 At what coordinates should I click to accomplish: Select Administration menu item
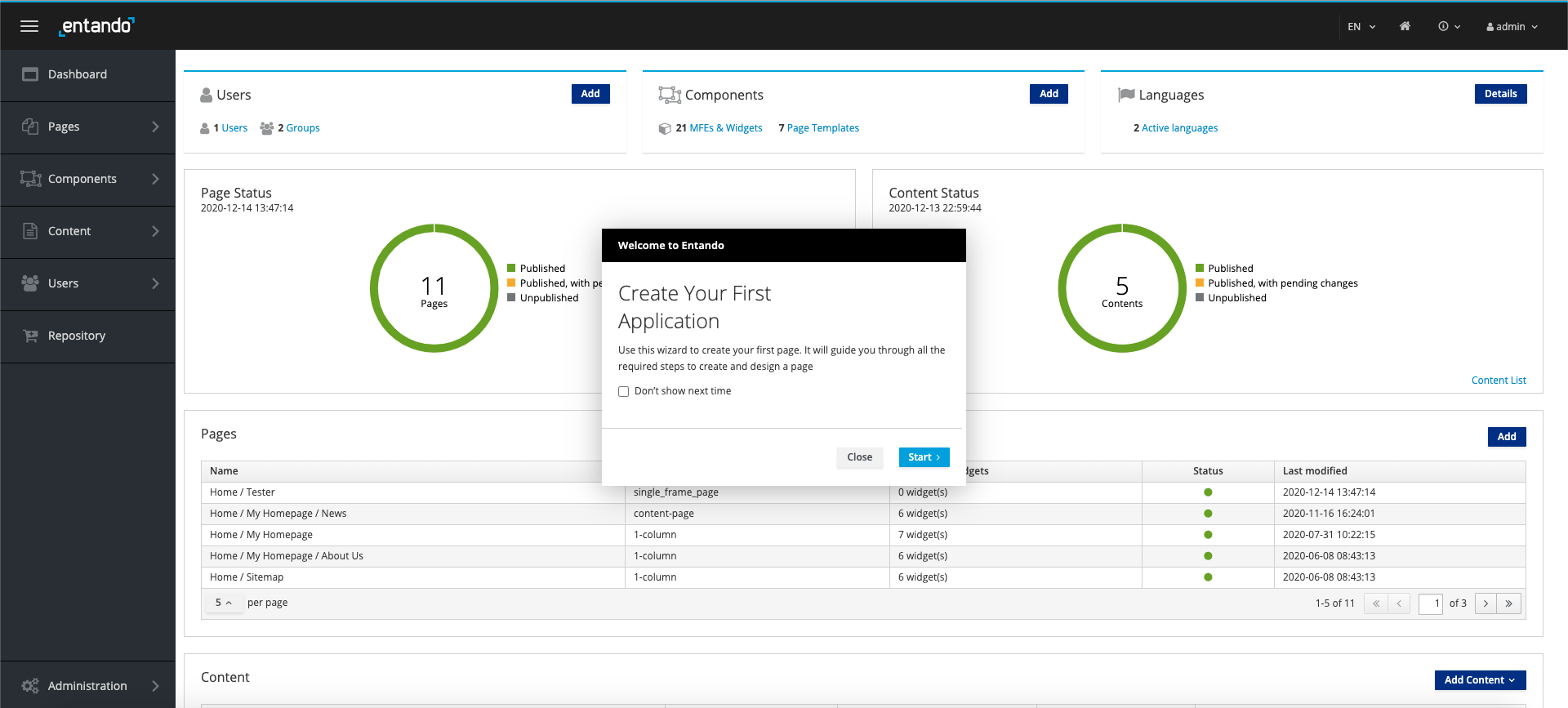click(x=87, y=686)
